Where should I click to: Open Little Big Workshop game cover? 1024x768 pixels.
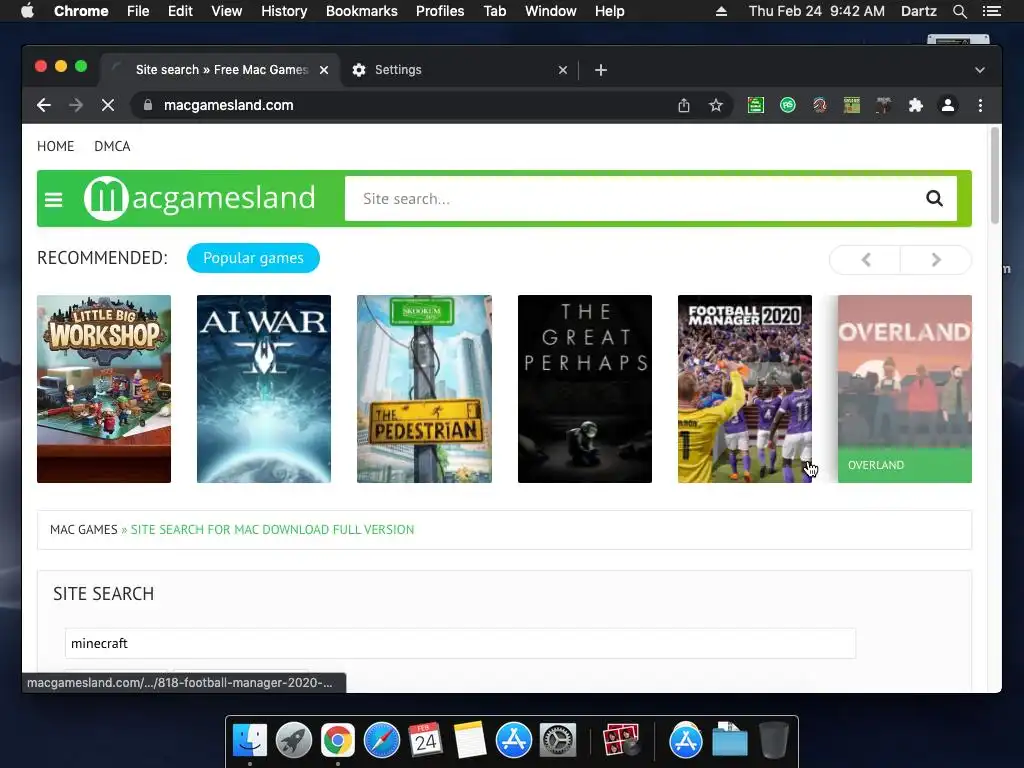tap(104, 389)
